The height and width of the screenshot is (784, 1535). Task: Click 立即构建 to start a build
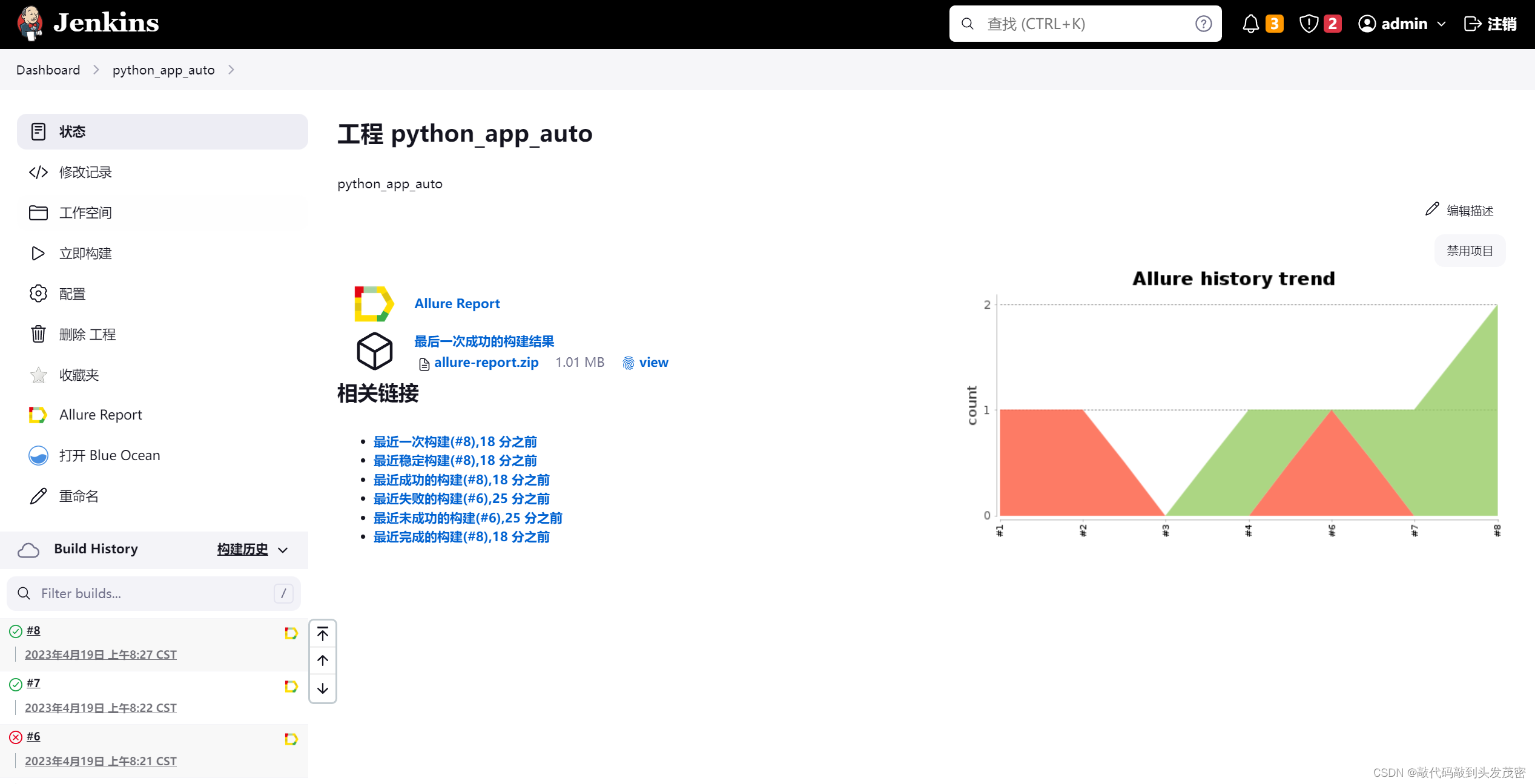point(162,253)
